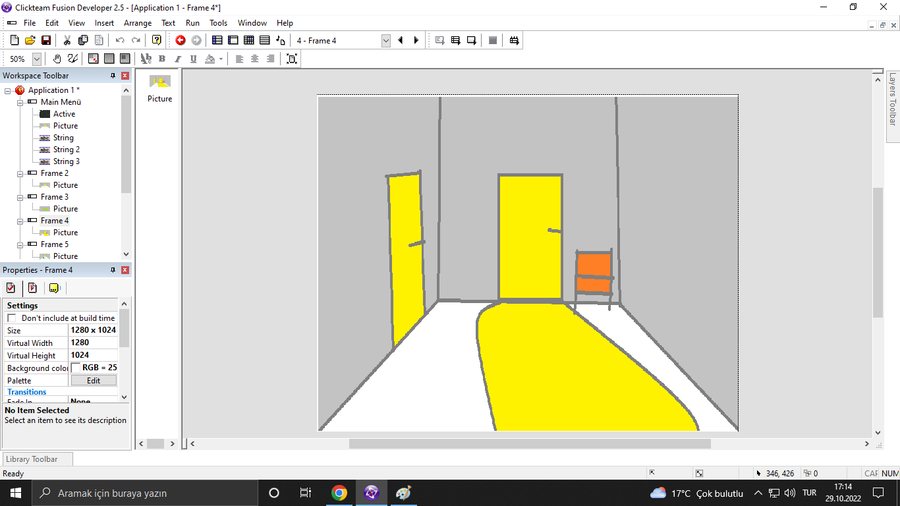Select the Picture object in left object list

160,89
